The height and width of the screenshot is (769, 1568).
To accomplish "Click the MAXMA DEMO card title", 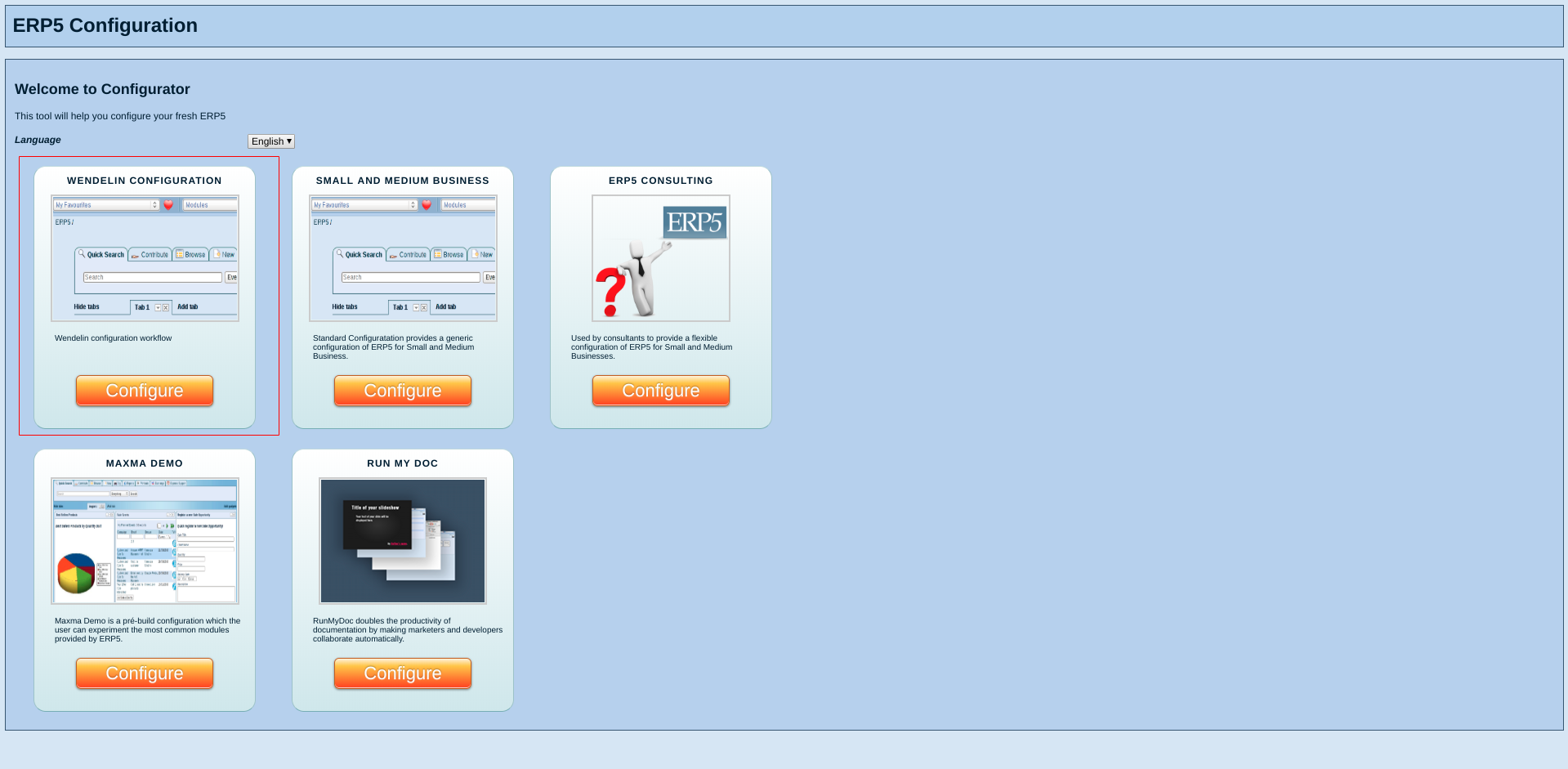I will pyautogui.click(x=145, y=463).
